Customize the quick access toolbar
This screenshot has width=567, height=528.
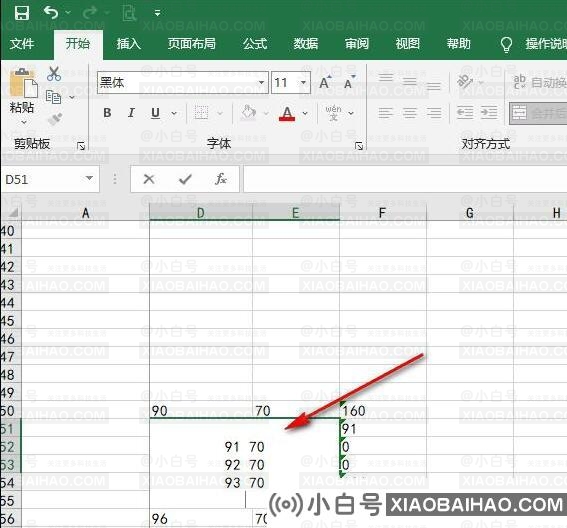tap(157, 13)
